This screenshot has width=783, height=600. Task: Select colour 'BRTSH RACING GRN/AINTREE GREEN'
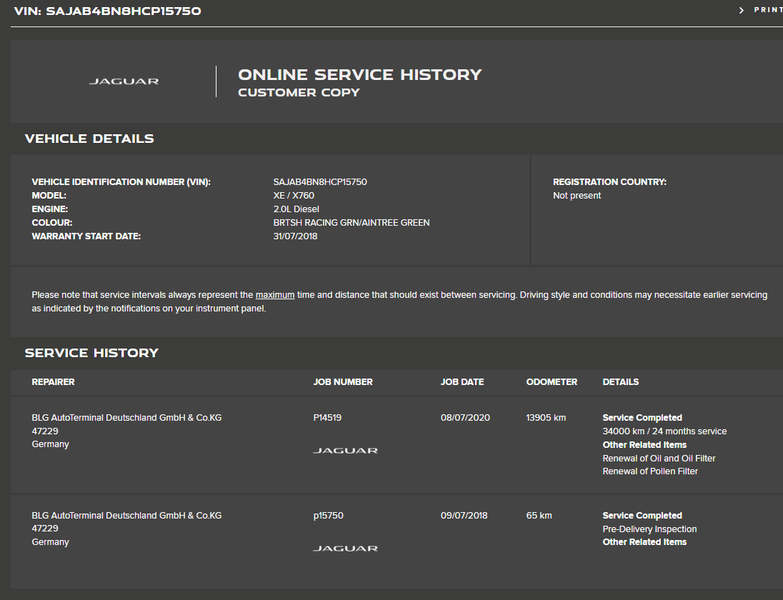tap(352, 223)
